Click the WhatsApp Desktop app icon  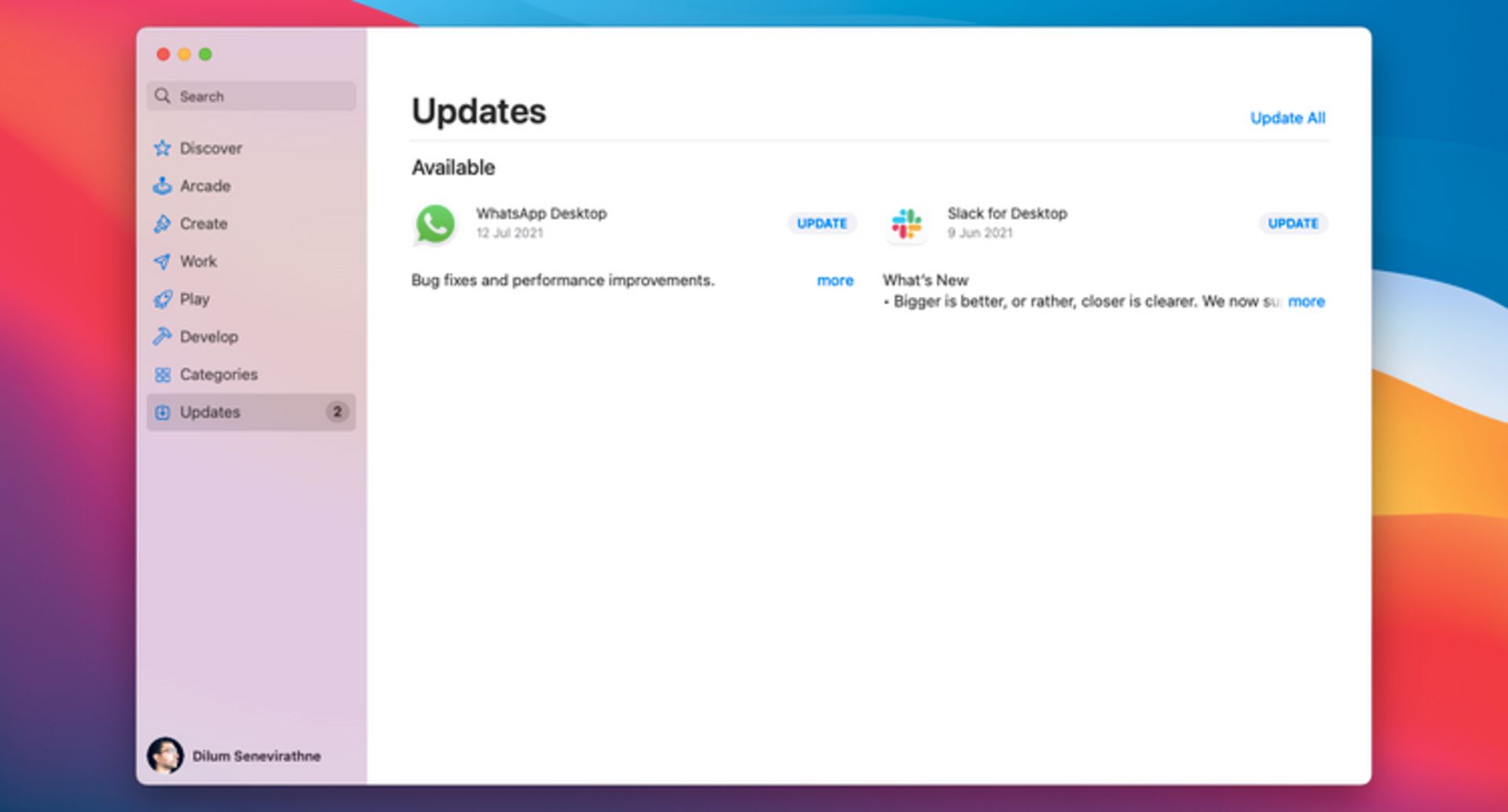click(x=435, y=225)
